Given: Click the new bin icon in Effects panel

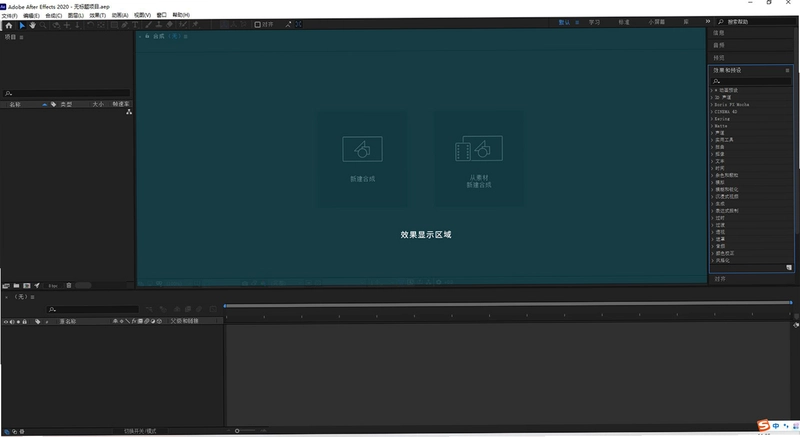Looking at the screenshot, I should tap(789, 267).
